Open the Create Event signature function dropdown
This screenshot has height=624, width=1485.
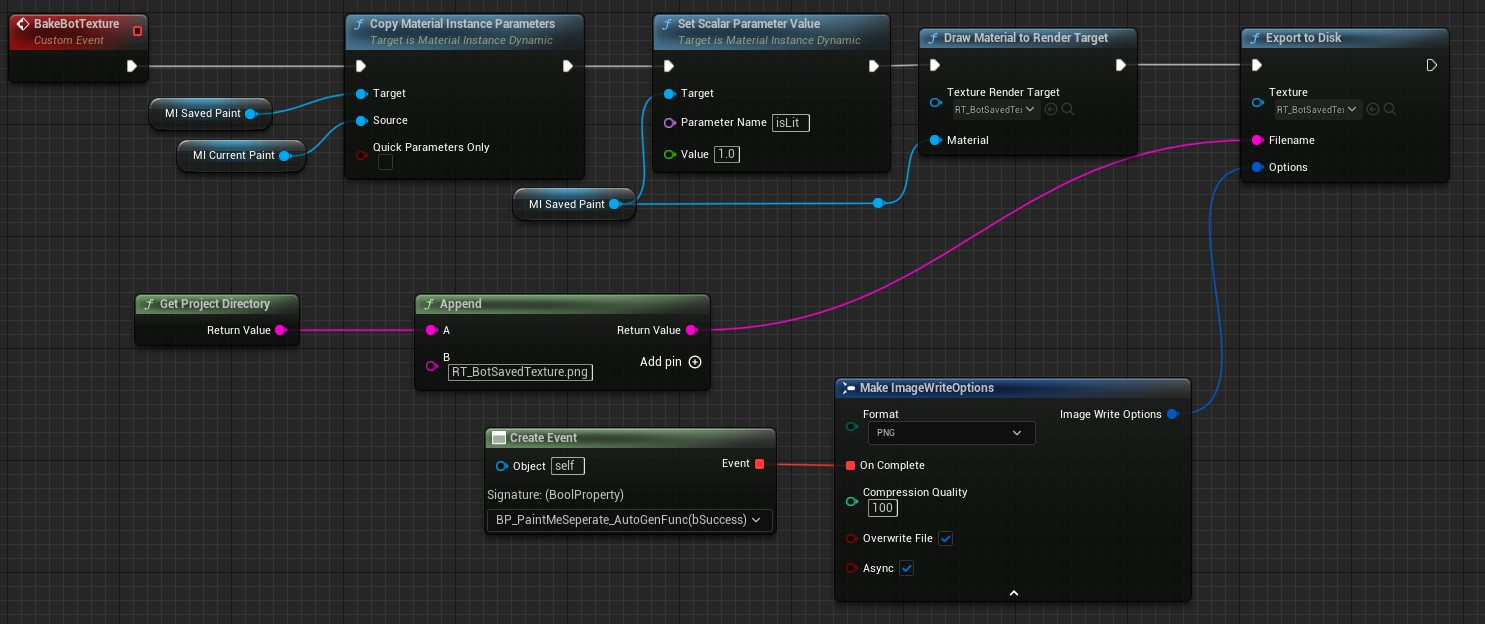[629, 520]
